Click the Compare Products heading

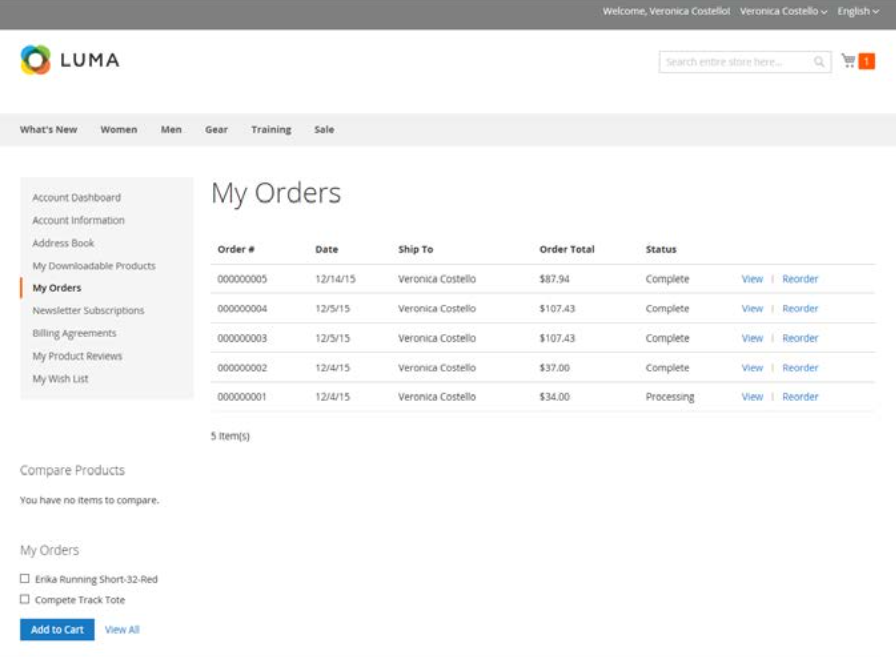coord(72,470)
